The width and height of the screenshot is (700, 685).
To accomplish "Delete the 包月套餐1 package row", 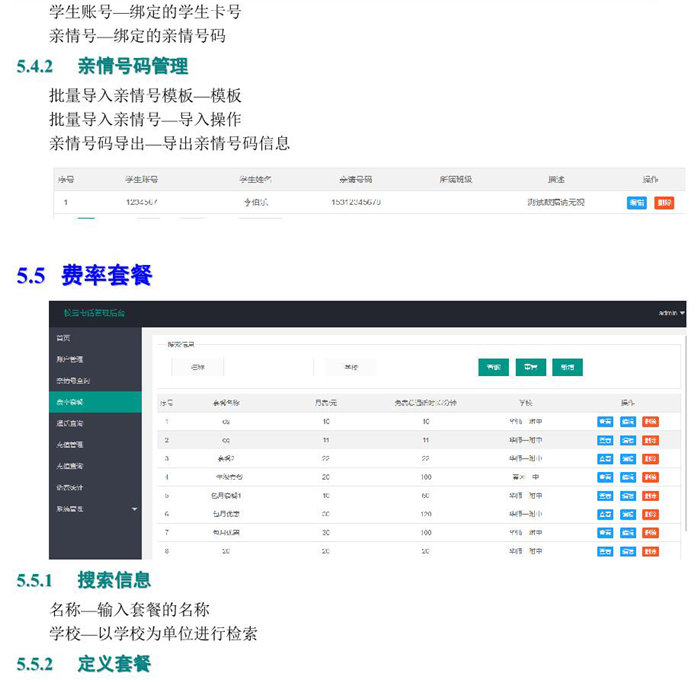I will tap(651, 496).
